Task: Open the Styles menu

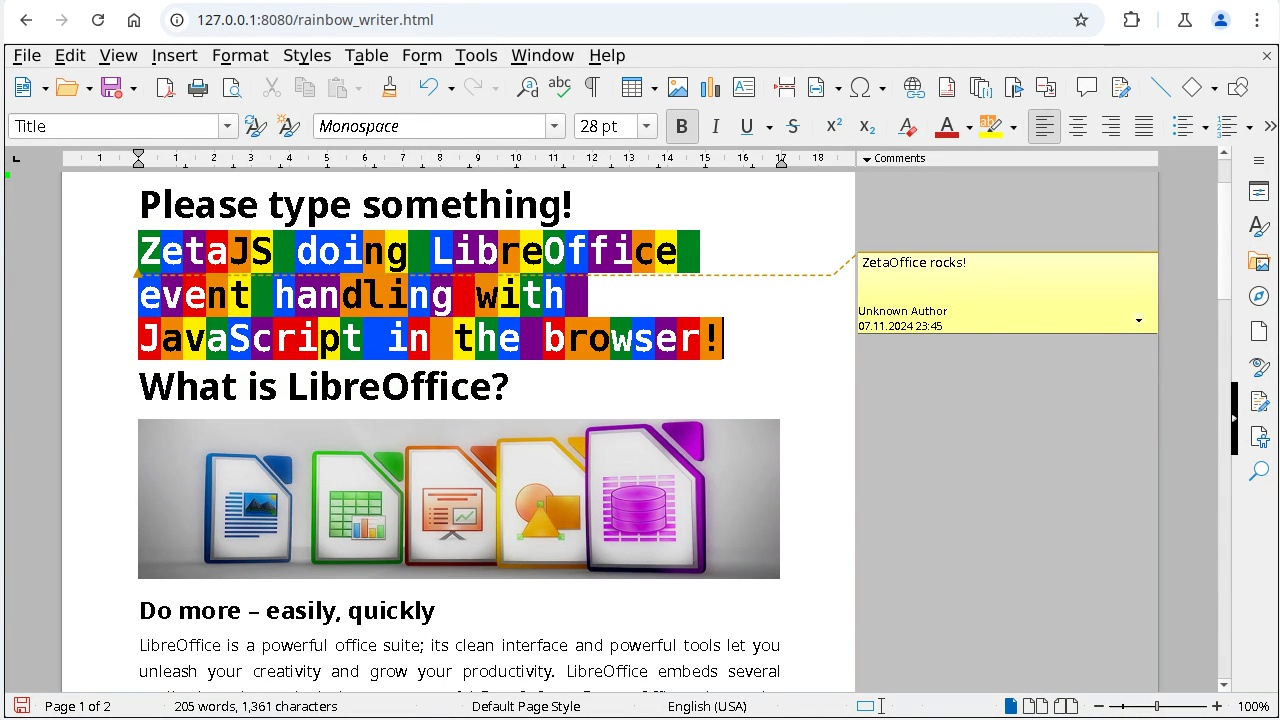Action: coord(307,56)
